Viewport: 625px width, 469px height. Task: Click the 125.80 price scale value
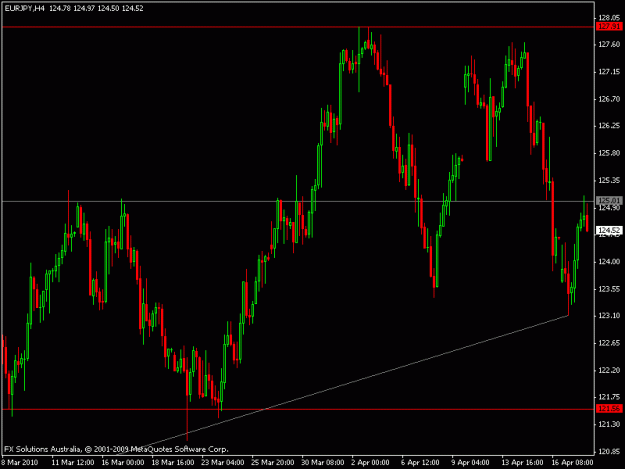pyautogui.click(x=609, y=153)
